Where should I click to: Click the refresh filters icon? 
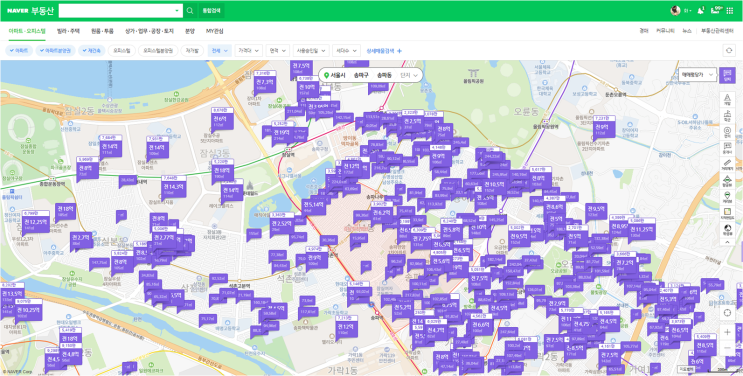(728, 51)
